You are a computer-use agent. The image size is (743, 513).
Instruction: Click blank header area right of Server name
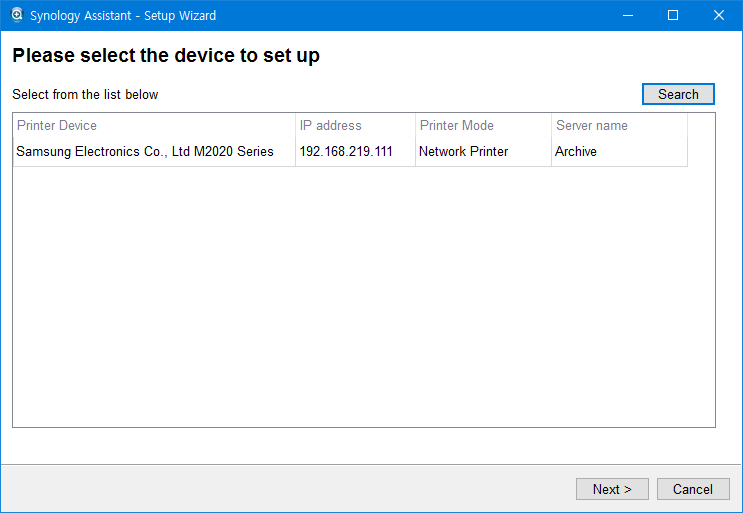[x=701, y=125]
